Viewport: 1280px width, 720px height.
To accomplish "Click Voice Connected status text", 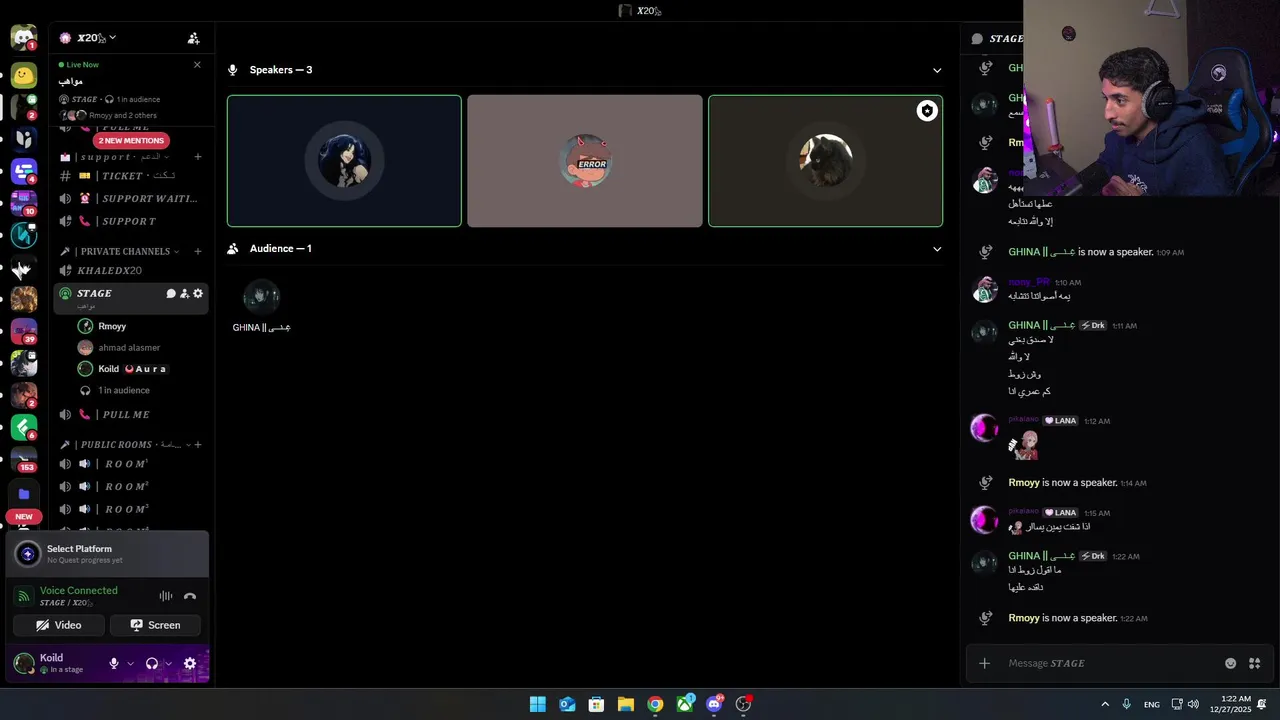I will (x=79, y=590).
